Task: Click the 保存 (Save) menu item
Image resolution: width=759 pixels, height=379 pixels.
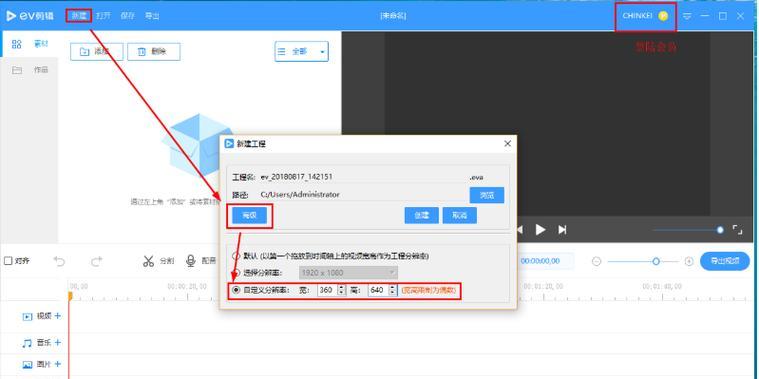Action: [x=128, y=15]
